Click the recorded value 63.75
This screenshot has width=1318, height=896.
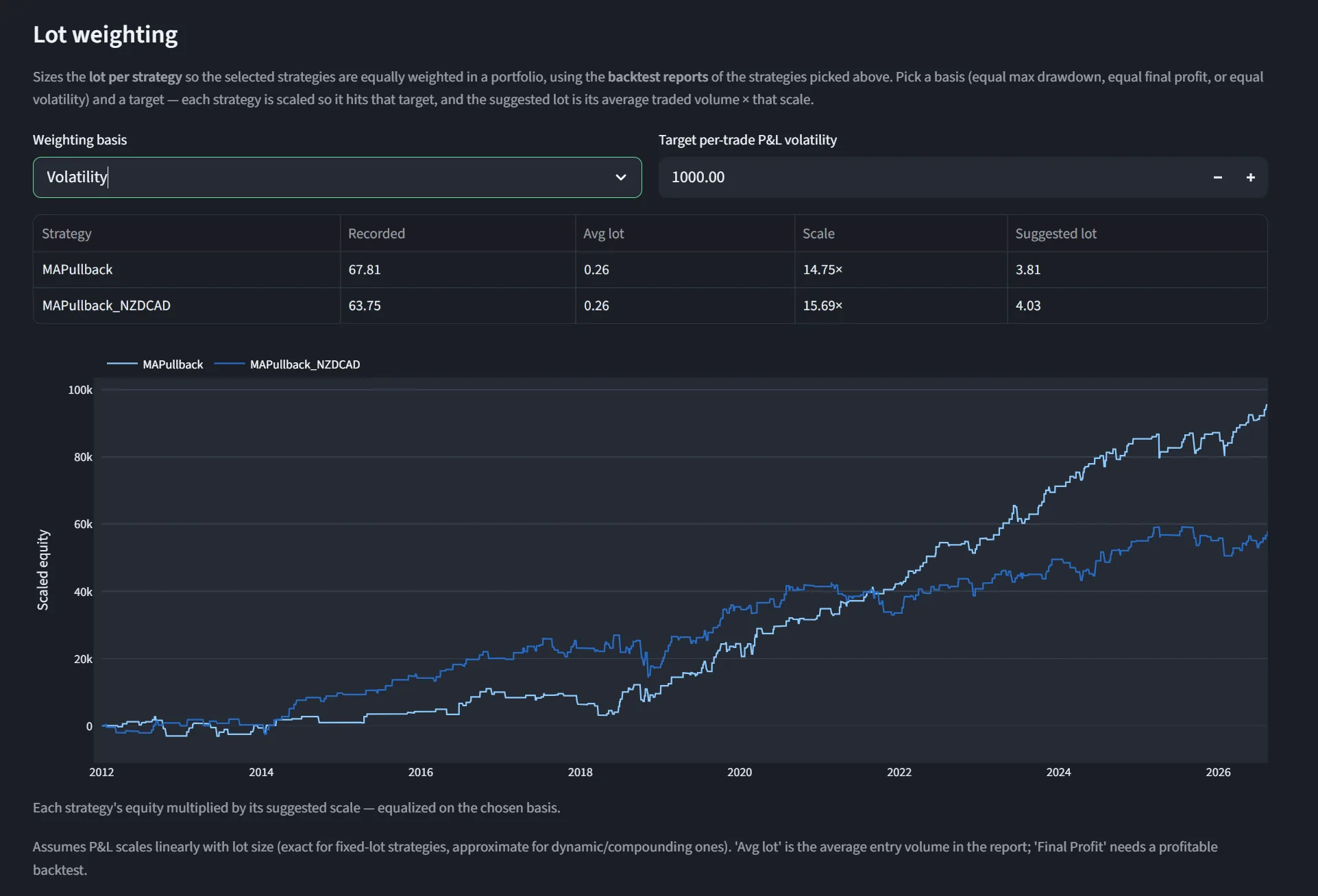[365, 306]
